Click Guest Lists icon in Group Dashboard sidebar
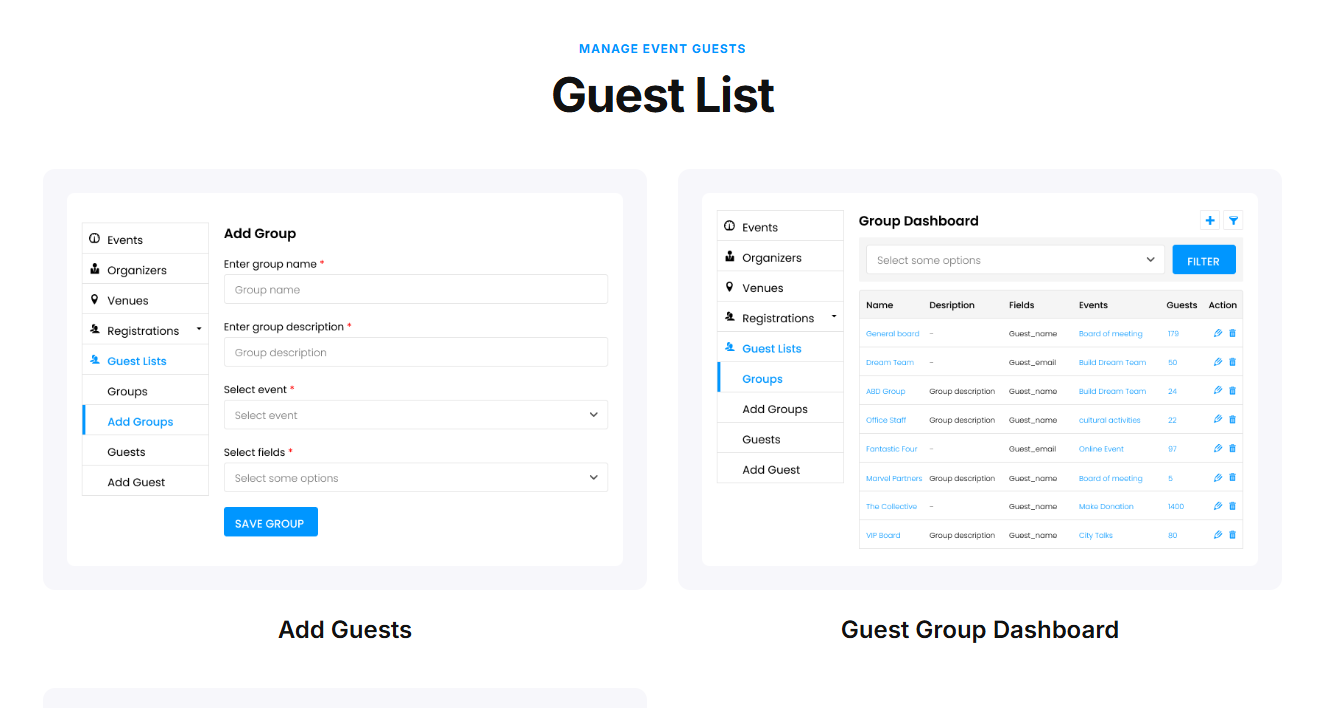Viewport: 1334px width, 708px height. coord(730,347)
